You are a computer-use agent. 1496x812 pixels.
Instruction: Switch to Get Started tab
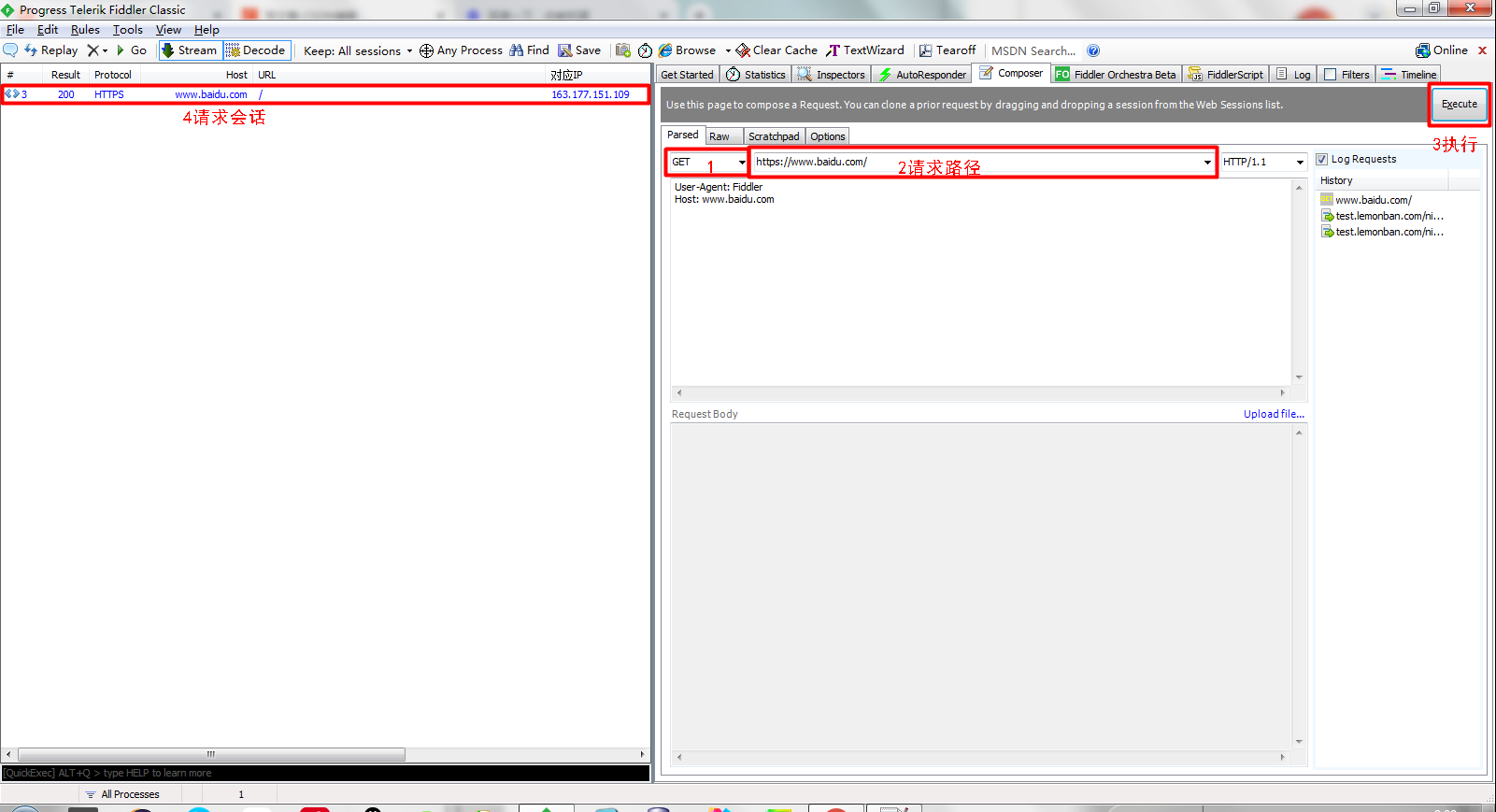pyautogui.click(x=687, y=75)
